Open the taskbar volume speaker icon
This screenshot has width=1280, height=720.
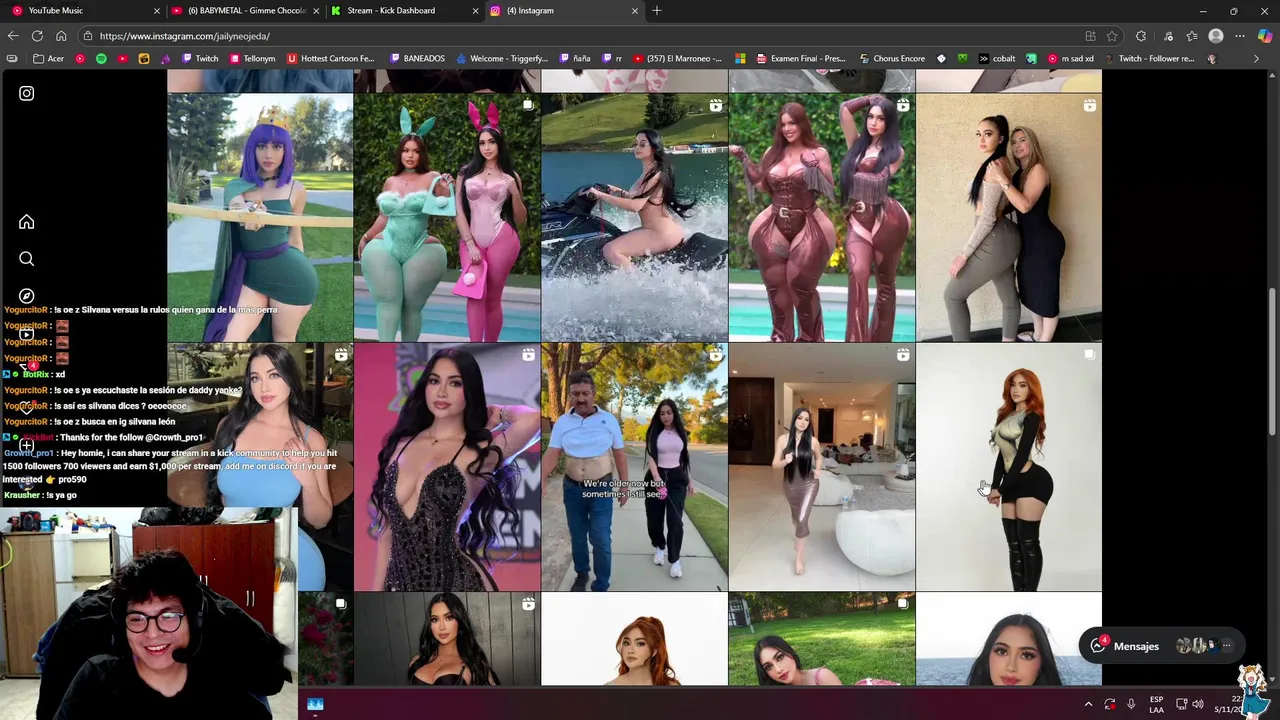click(x=1198, y=704)
